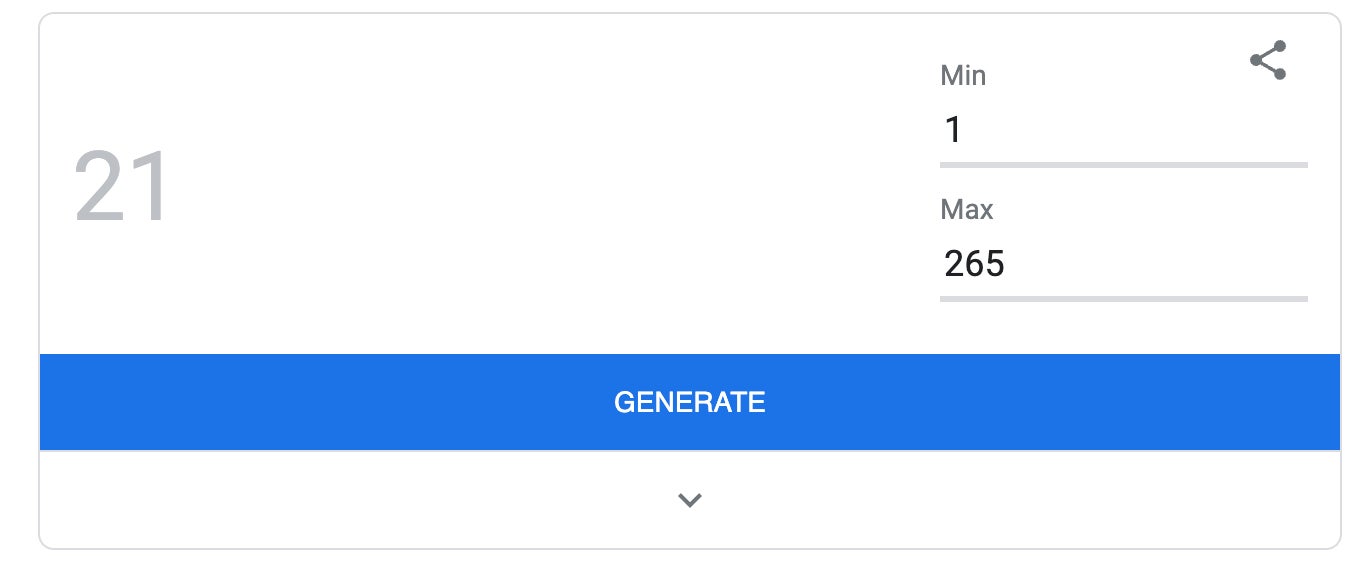
Task: Focus the Max input field
Action: click(x=1122, y=264)
